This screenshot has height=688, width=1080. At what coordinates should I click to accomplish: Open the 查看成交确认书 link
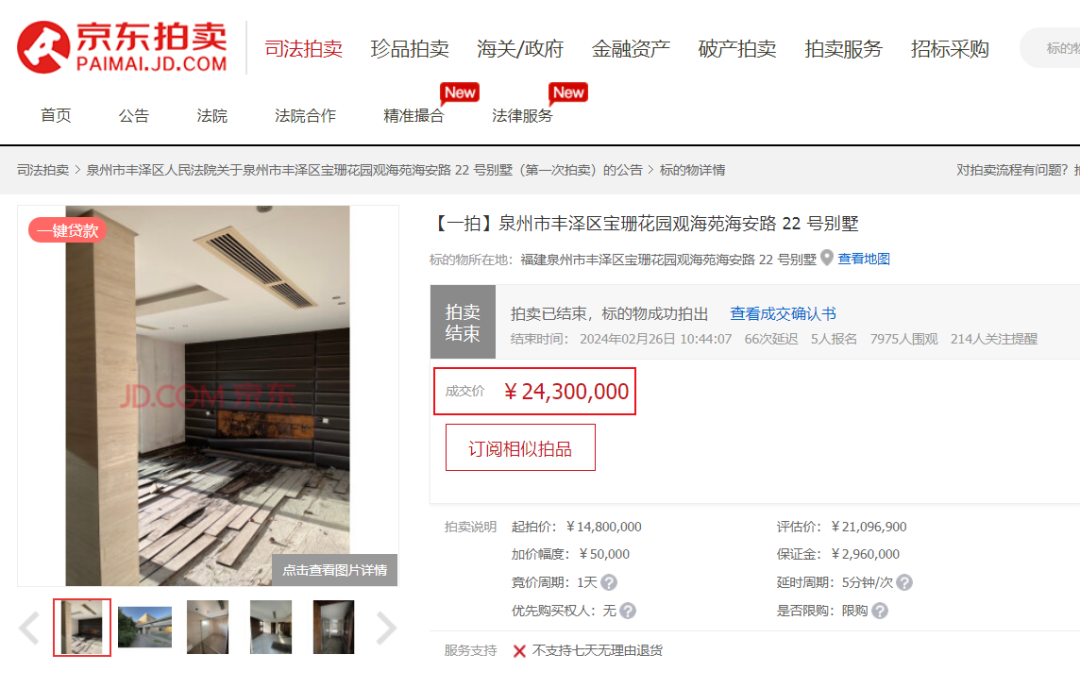782,314
